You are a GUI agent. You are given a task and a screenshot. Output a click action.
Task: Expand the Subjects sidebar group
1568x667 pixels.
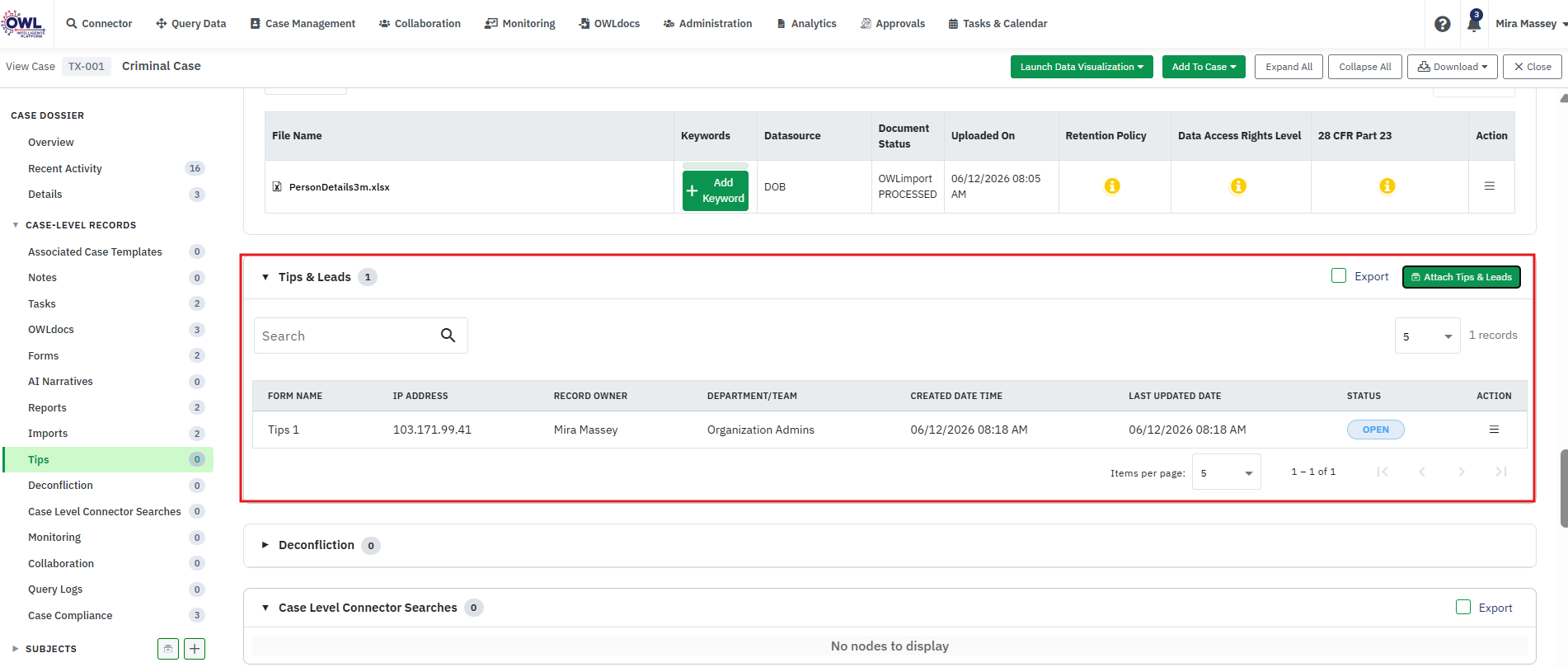click(x=16, y=649)
